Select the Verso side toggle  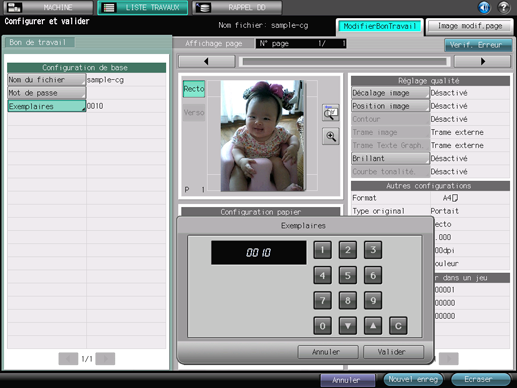194,113
